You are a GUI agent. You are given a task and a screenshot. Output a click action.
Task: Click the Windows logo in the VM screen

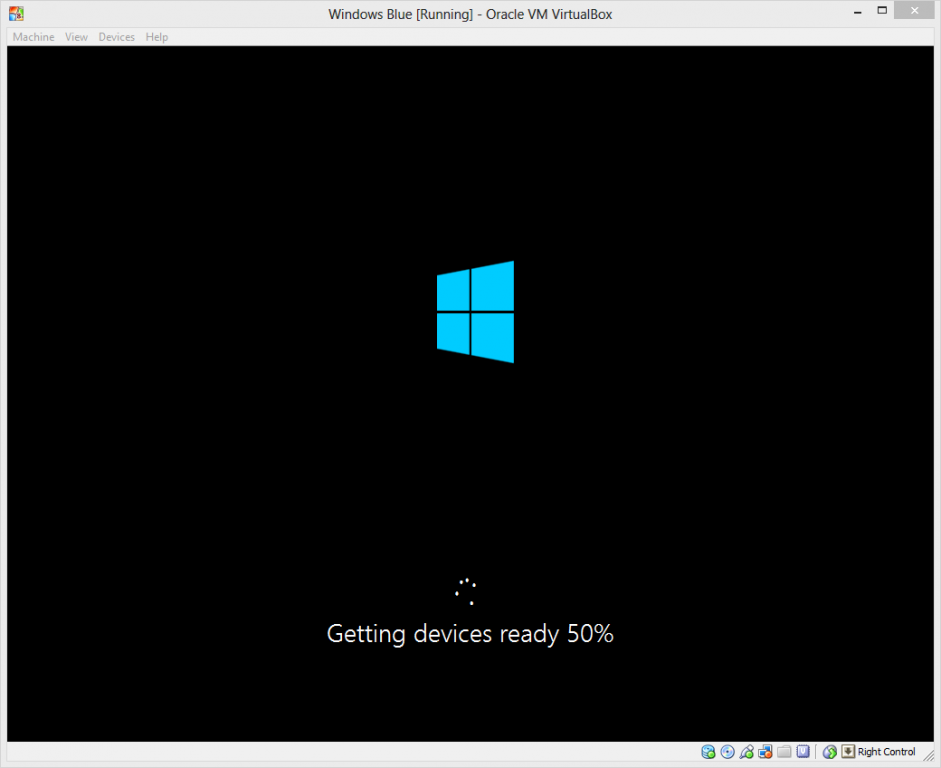tap(475, 311)
